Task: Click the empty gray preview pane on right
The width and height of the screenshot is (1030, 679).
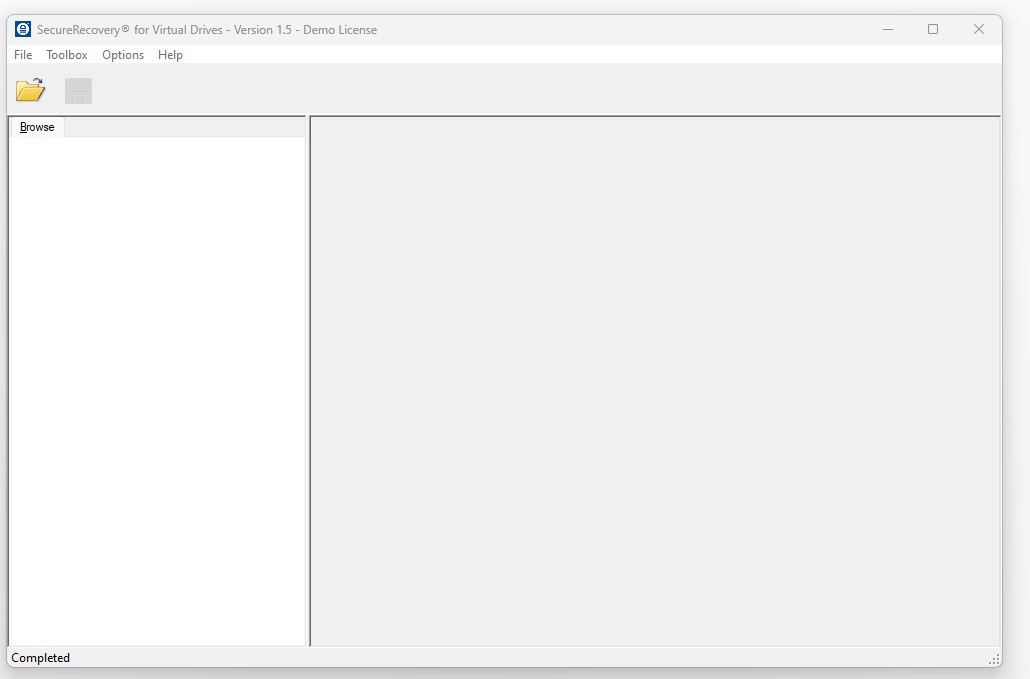Action: pos(655,380)
